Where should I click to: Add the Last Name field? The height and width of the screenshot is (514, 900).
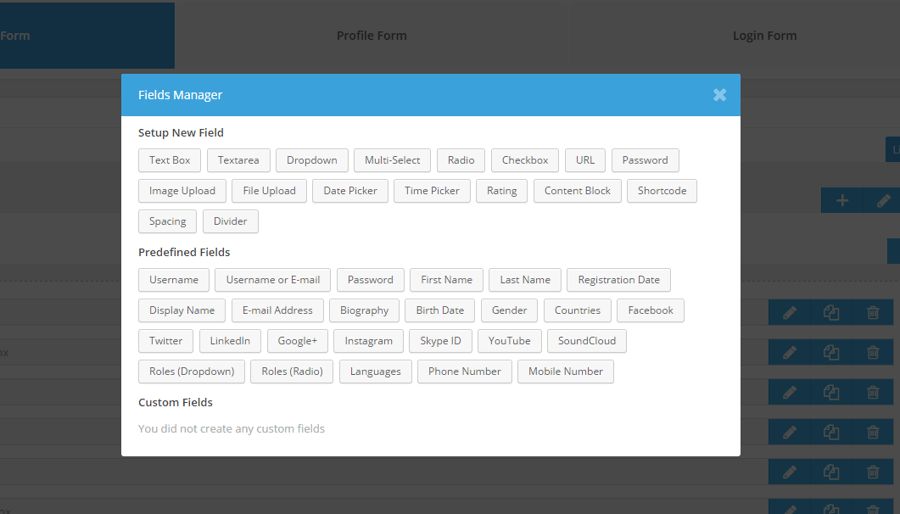[525, 280]
